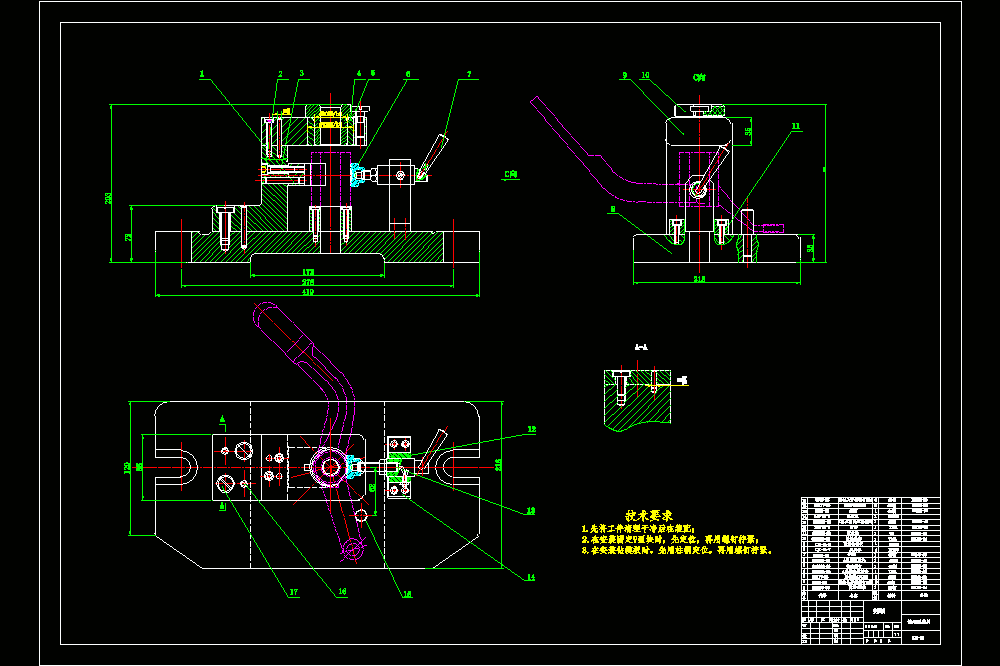Click part callout number 10
This screenshot has width=1000, height=666.
point(645,75)
